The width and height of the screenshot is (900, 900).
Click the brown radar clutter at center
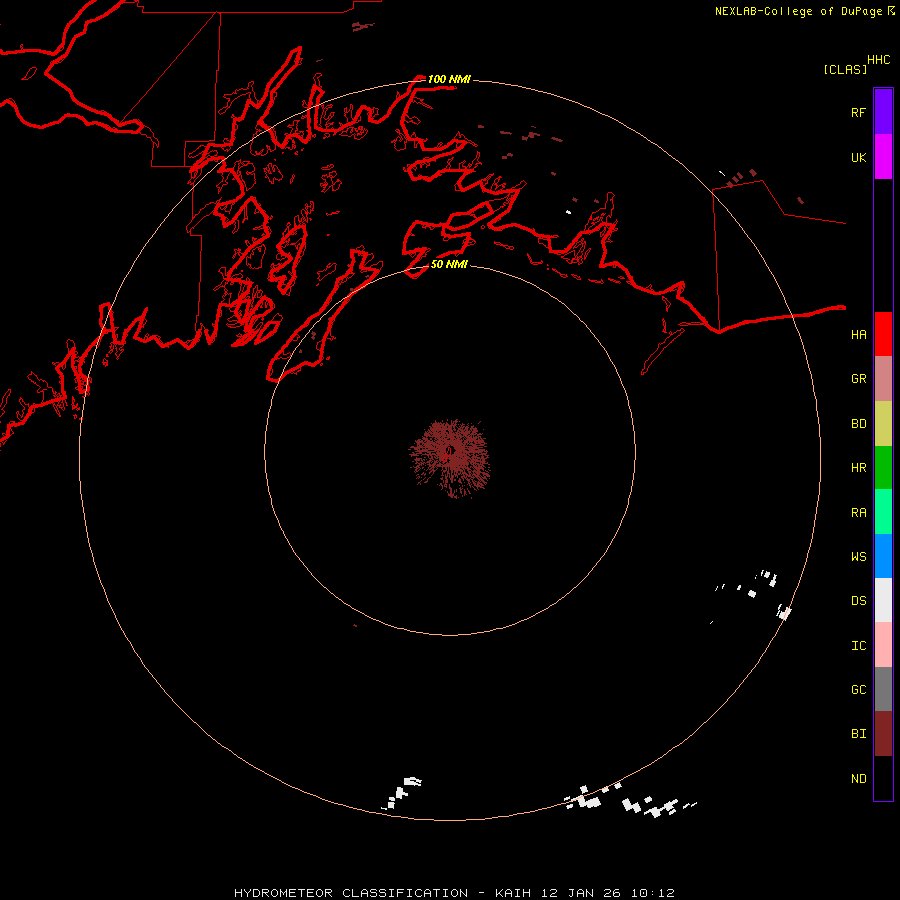pyautogui.click(x=449, y=457)
